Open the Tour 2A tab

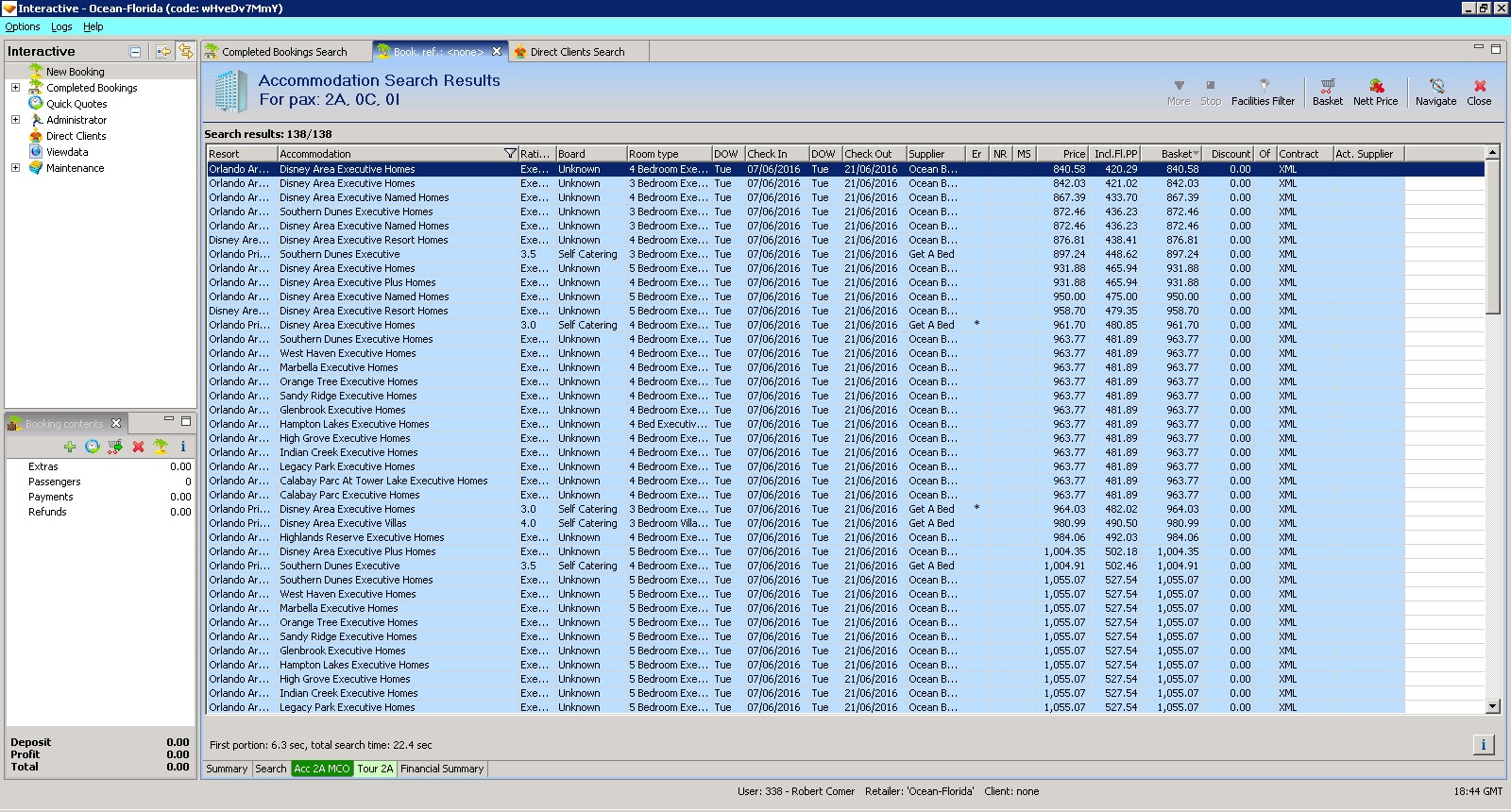click(375, 769)
